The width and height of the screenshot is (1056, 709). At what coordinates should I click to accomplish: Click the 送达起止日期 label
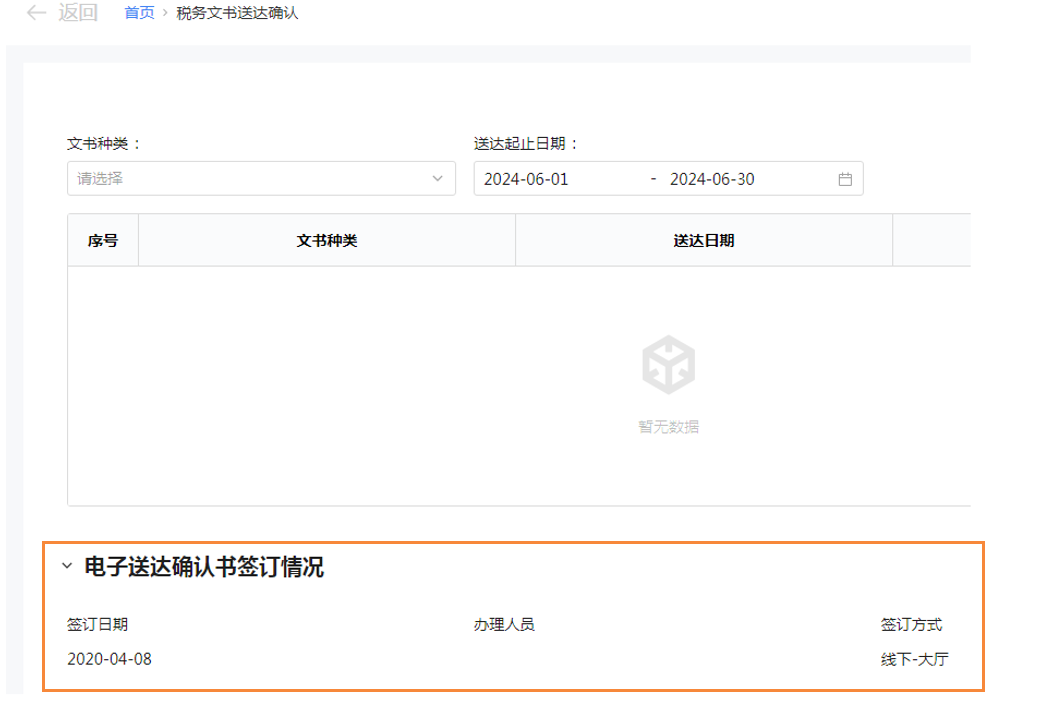point(526,143)
